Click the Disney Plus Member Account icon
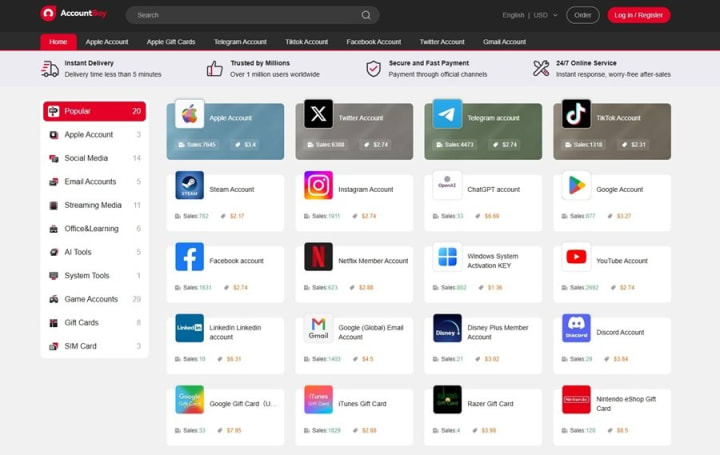Screen dimensions: 720x455 pos(447,328)
